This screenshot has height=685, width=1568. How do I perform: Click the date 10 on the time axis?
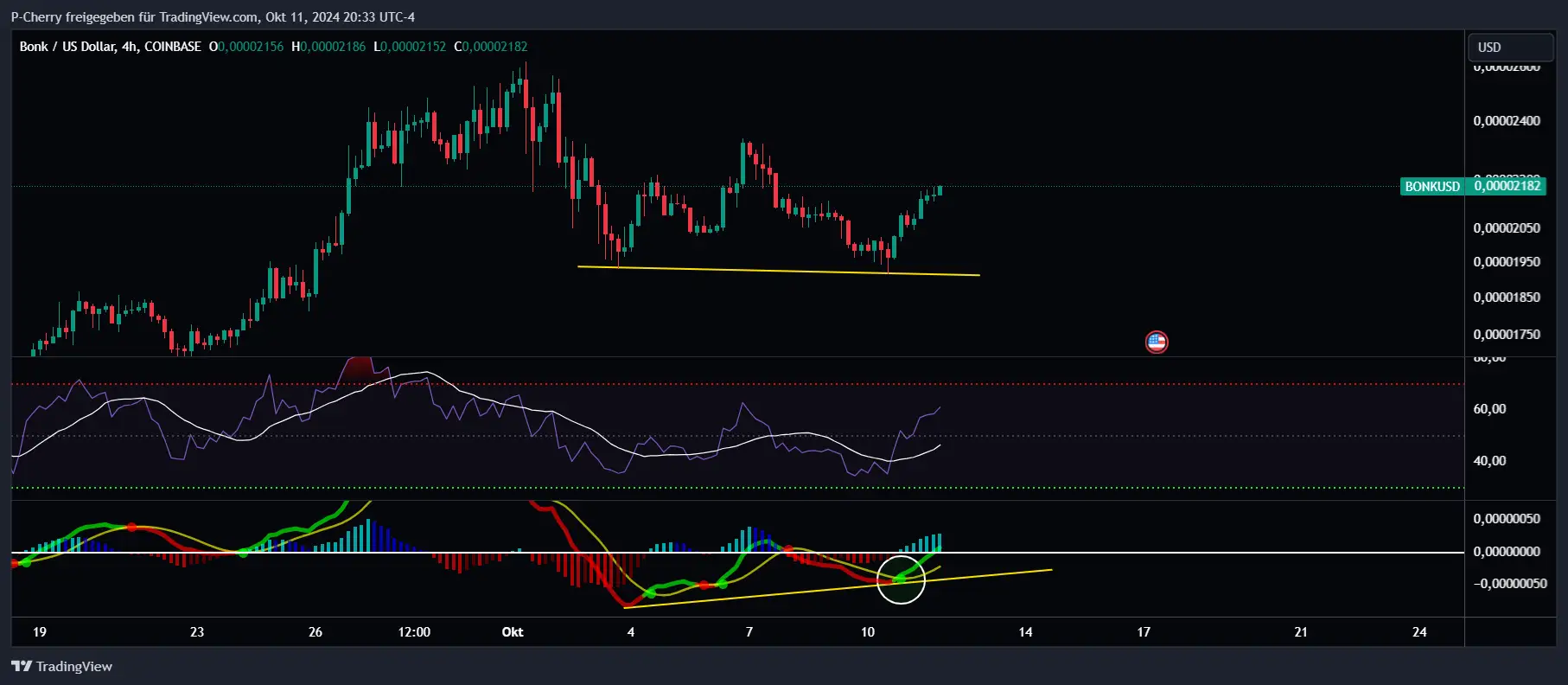[x=868, y=632]
